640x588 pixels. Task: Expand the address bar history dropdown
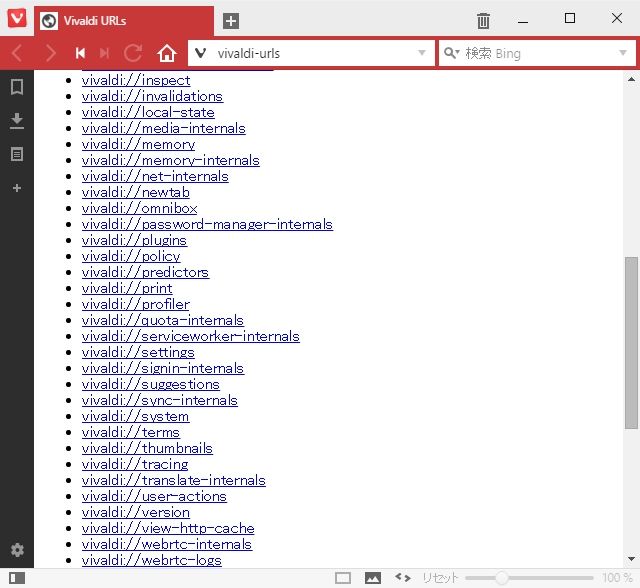click(422, 53)
